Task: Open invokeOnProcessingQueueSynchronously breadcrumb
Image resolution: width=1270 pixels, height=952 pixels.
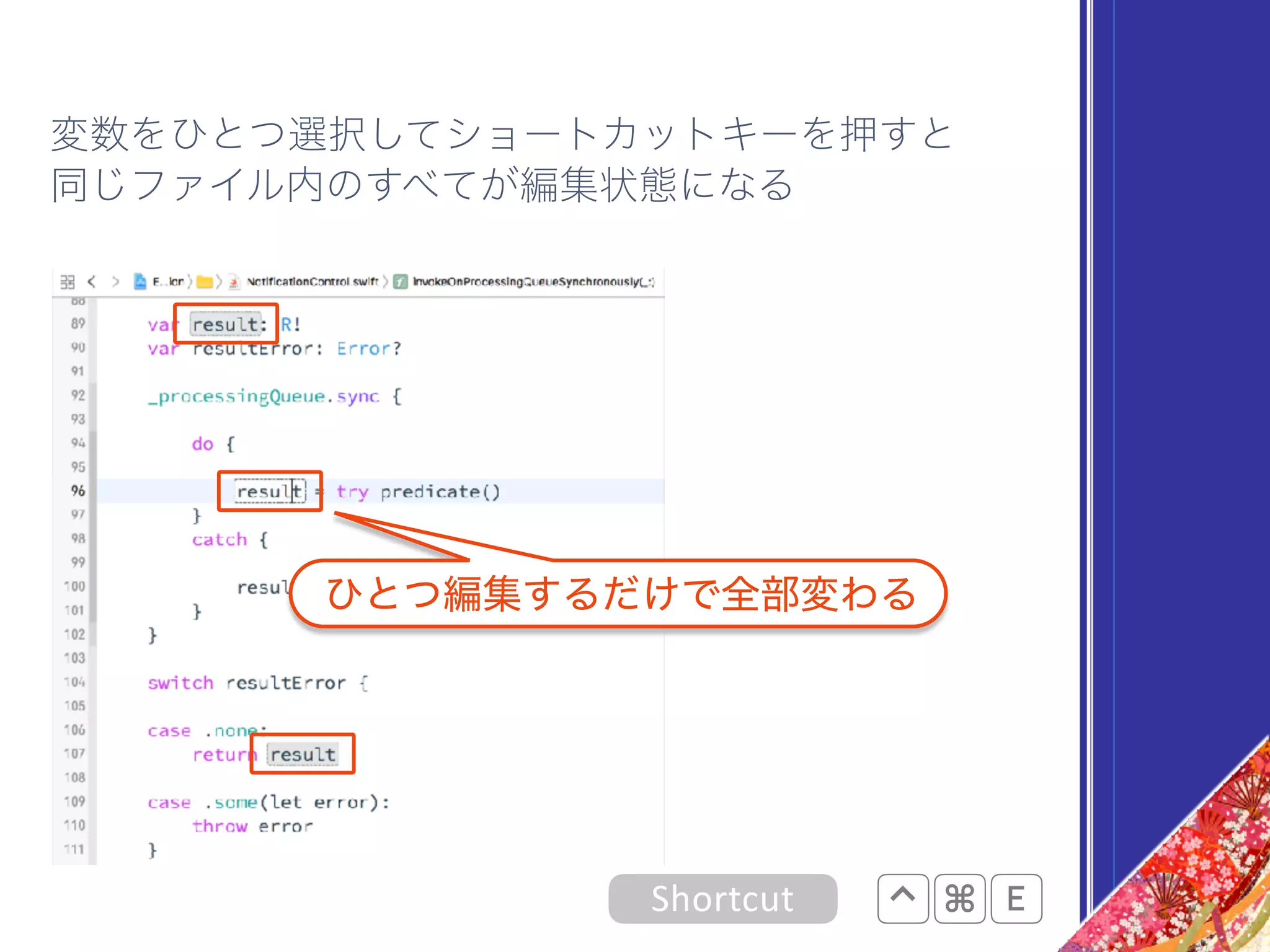Action: click(533, 282)
